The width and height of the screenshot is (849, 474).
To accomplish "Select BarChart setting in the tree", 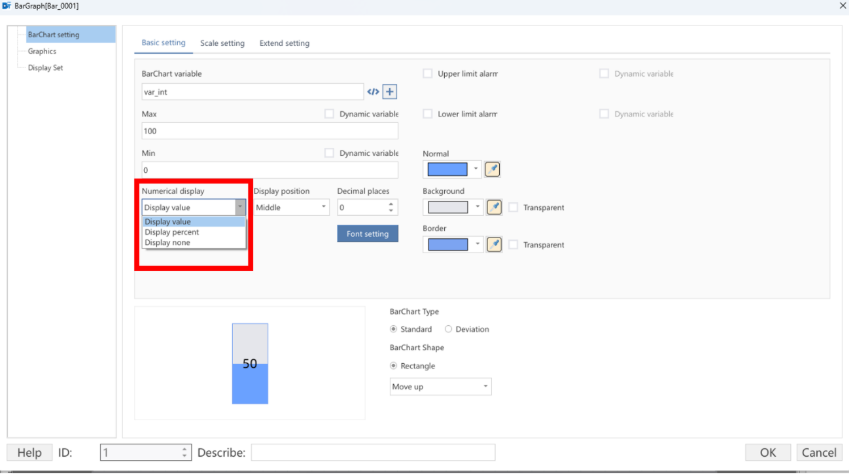I will [x=70, y=34].
